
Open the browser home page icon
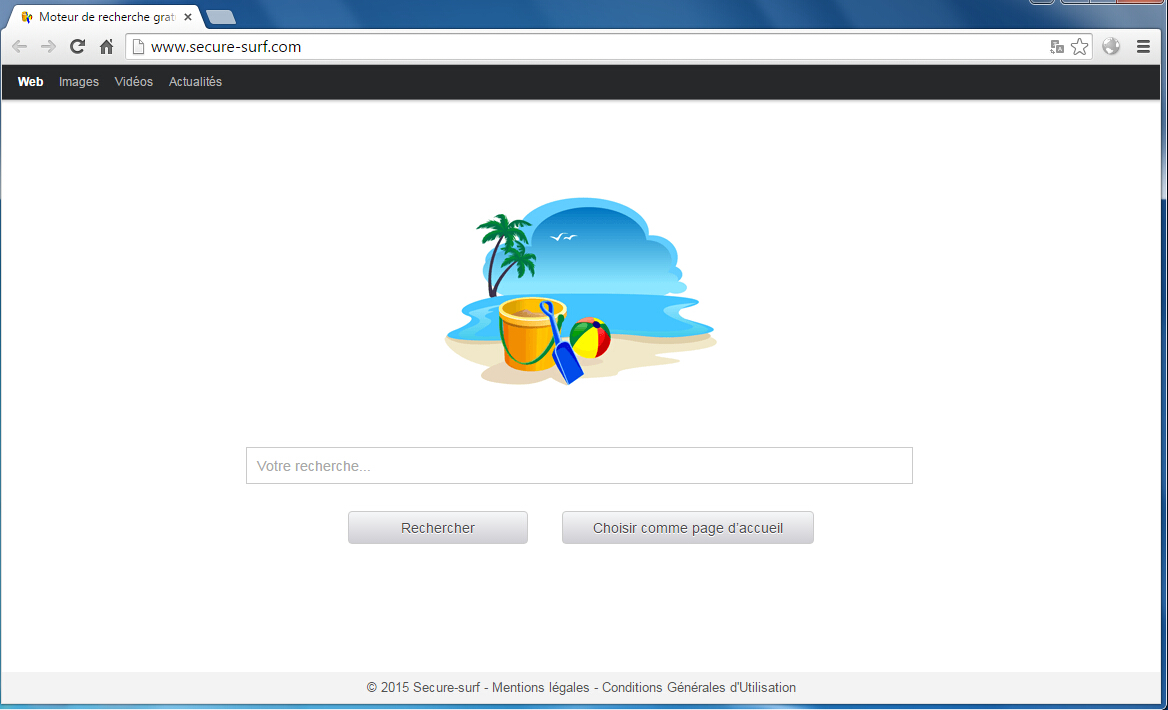coord(107,47)
